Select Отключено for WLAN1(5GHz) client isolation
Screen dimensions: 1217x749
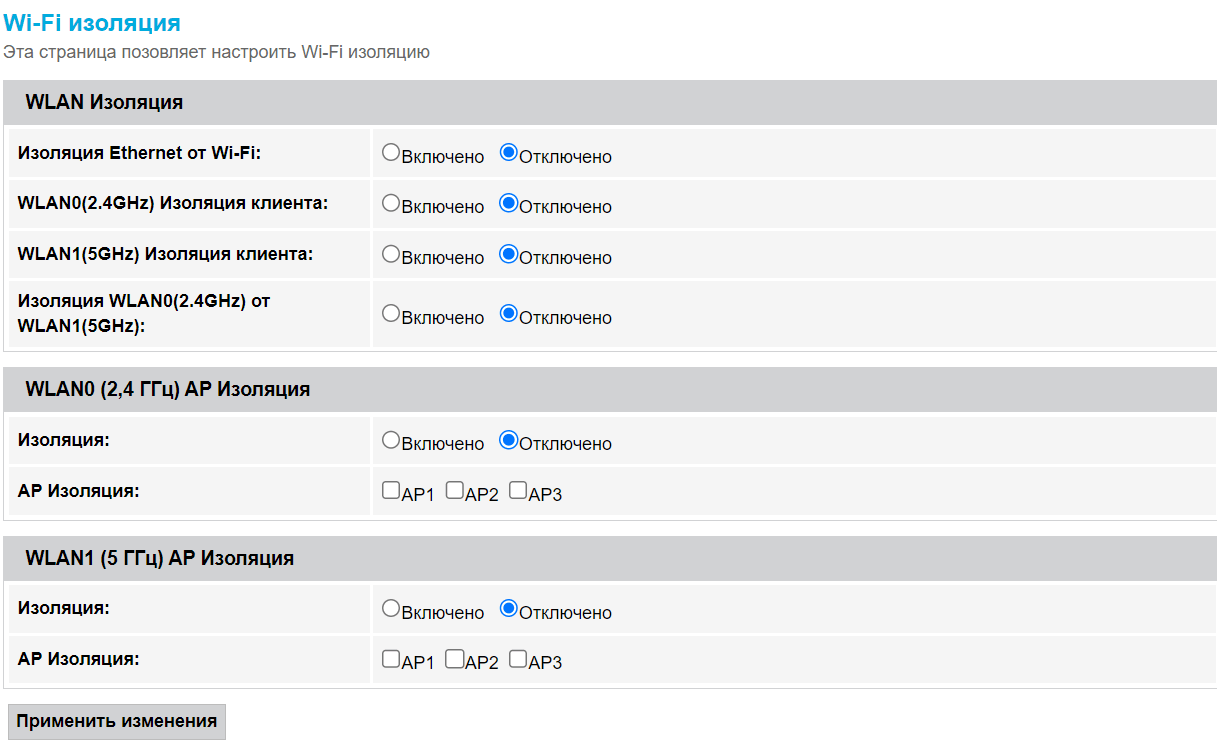(508, 254)
